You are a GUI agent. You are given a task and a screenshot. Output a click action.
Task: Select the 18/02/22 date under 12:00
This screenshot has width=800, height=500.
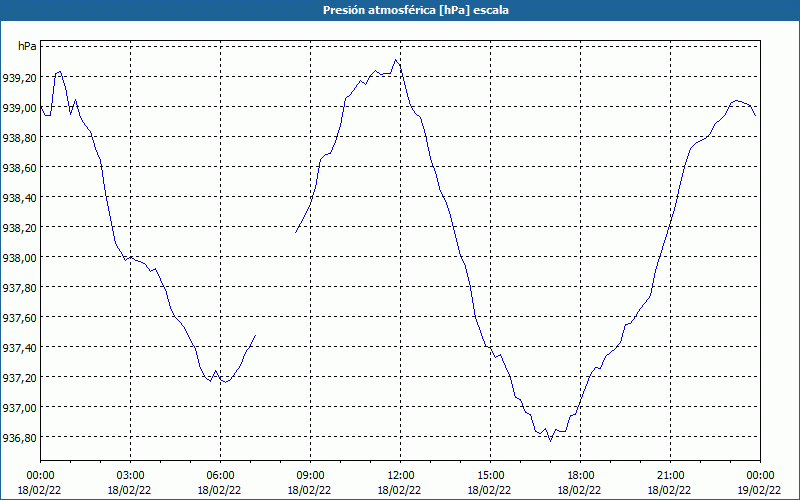coord(399,490)
